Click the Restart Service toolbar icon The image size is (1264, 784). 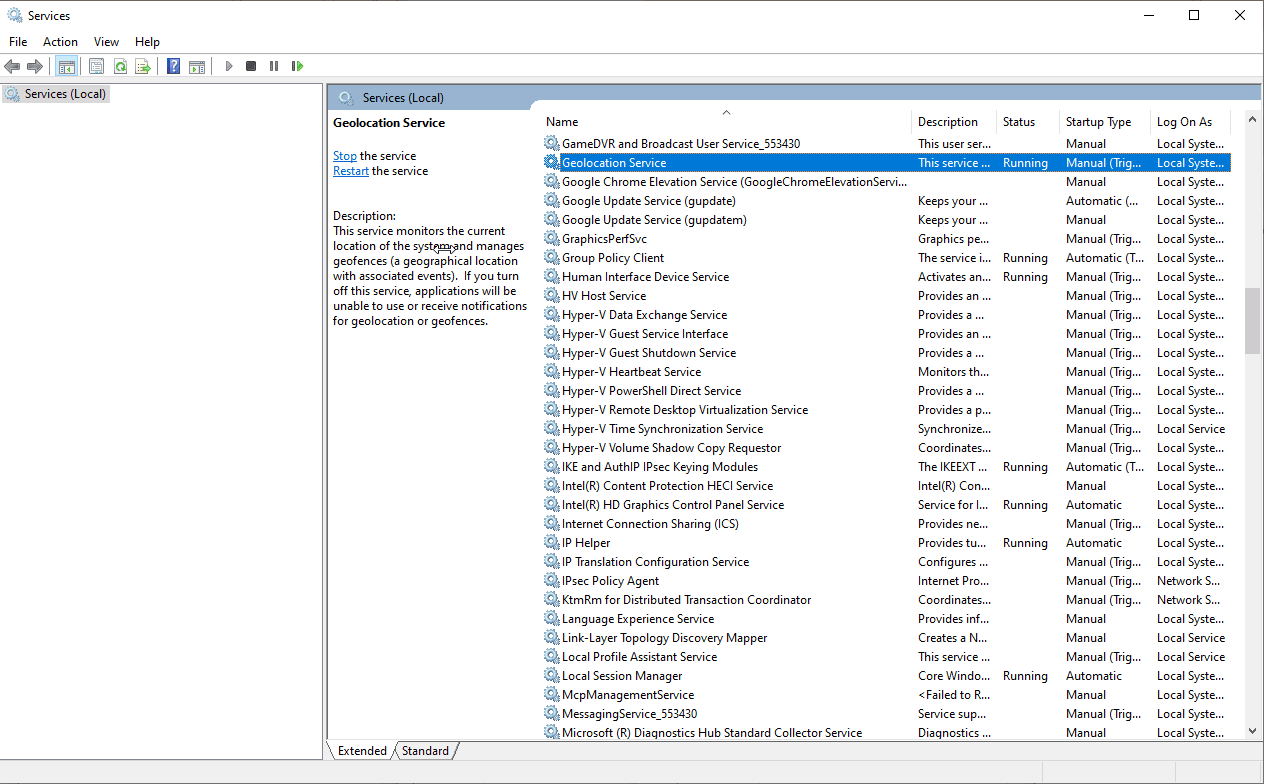tap(297, 67)
